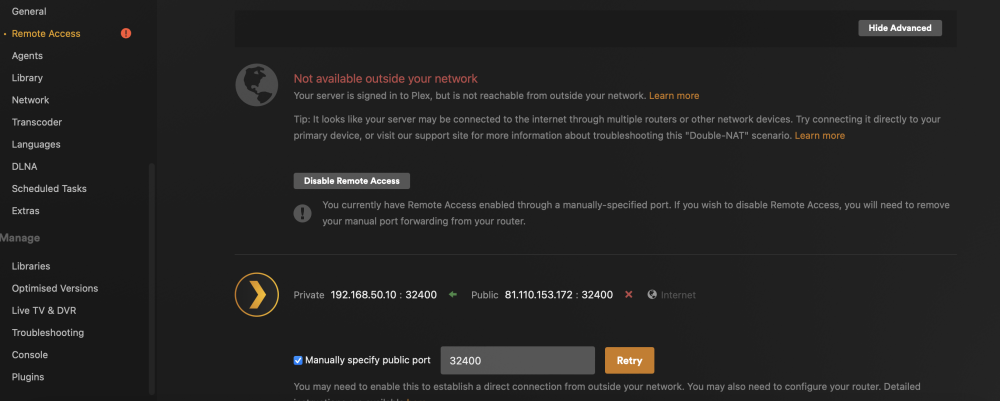Open General settings
Screen dimensions: 1000x401
(29, 11)
